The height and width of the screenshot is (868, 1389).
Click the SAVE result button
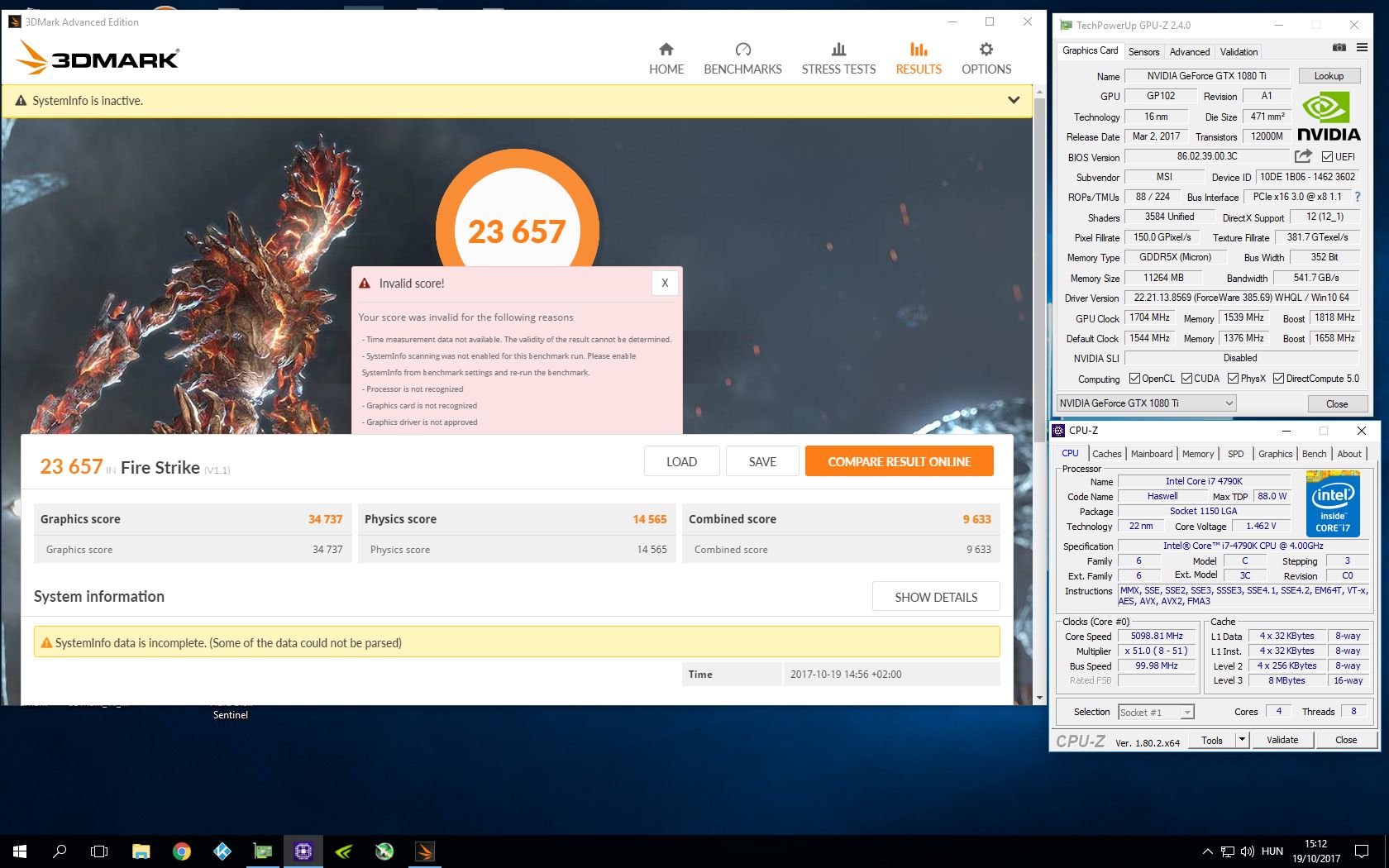pos(762,461)
